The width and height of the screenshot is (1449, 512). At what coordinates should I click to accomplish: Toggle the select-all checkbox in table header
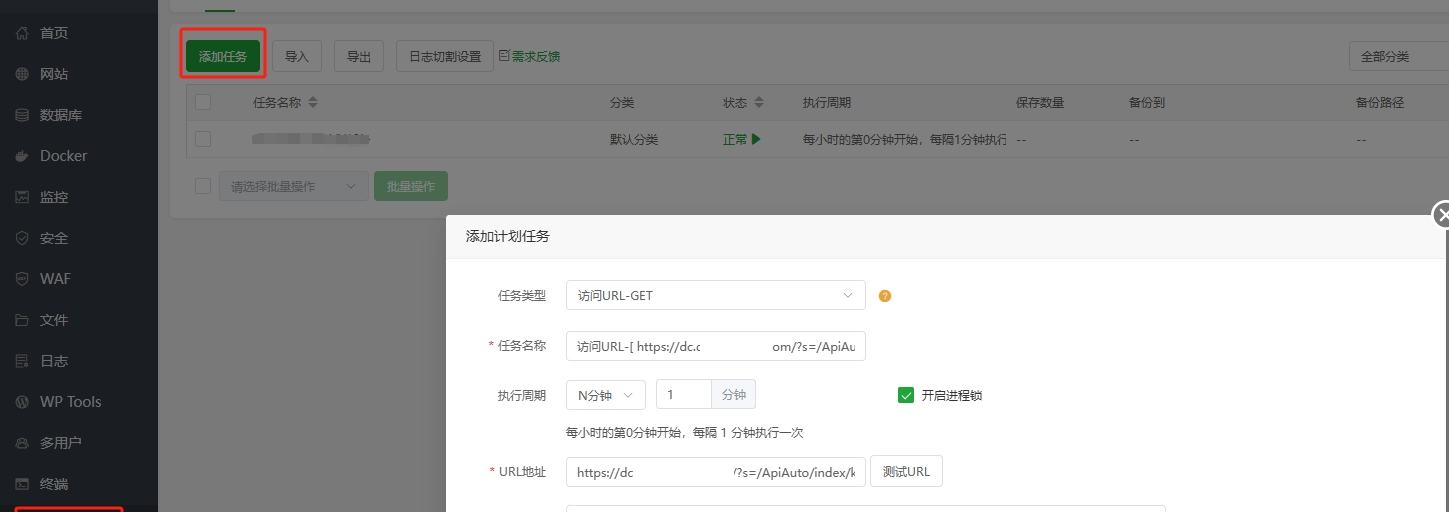203,102
